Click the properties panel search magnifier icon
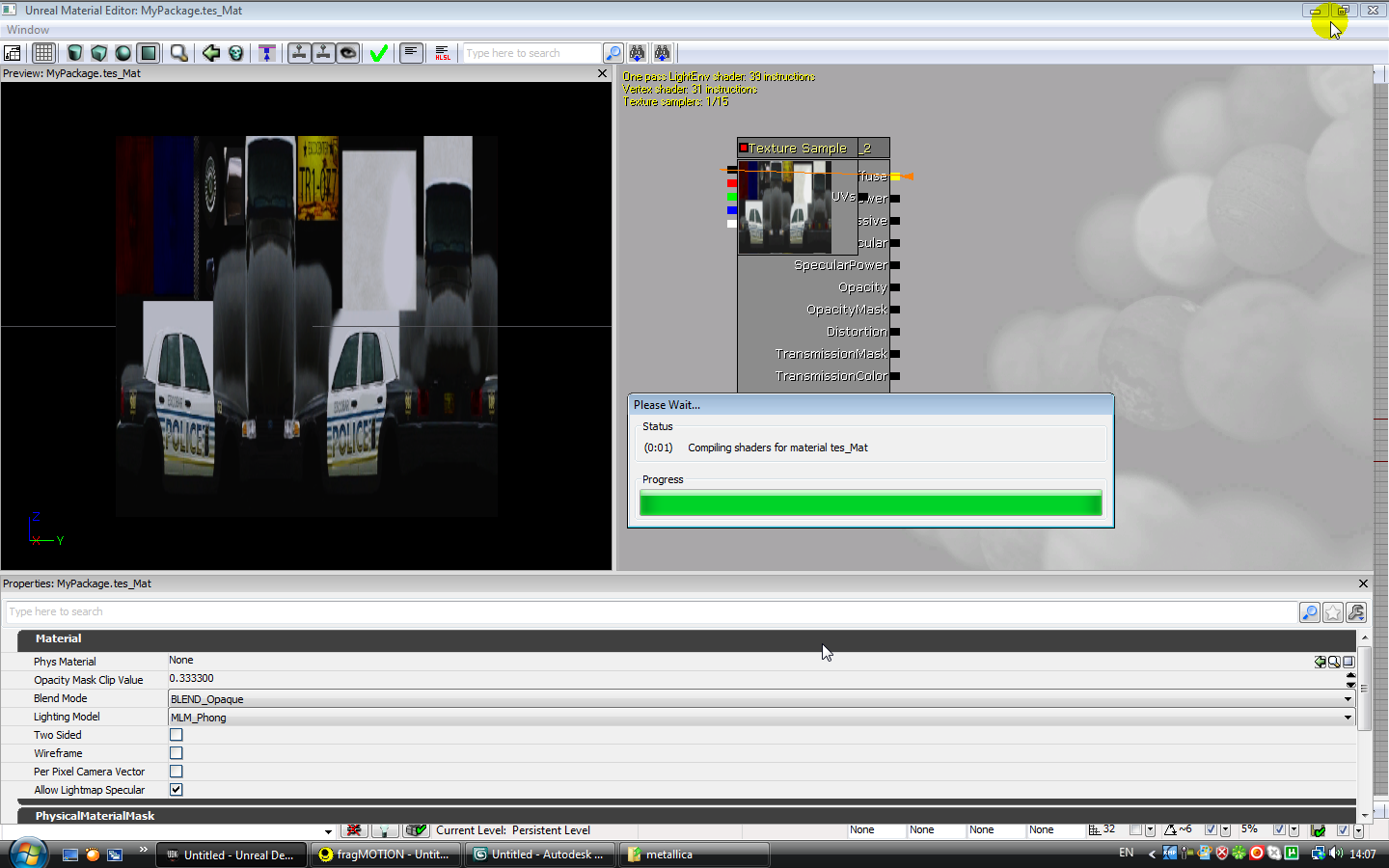This screenshot has width=1389, height=868. 1310,612
